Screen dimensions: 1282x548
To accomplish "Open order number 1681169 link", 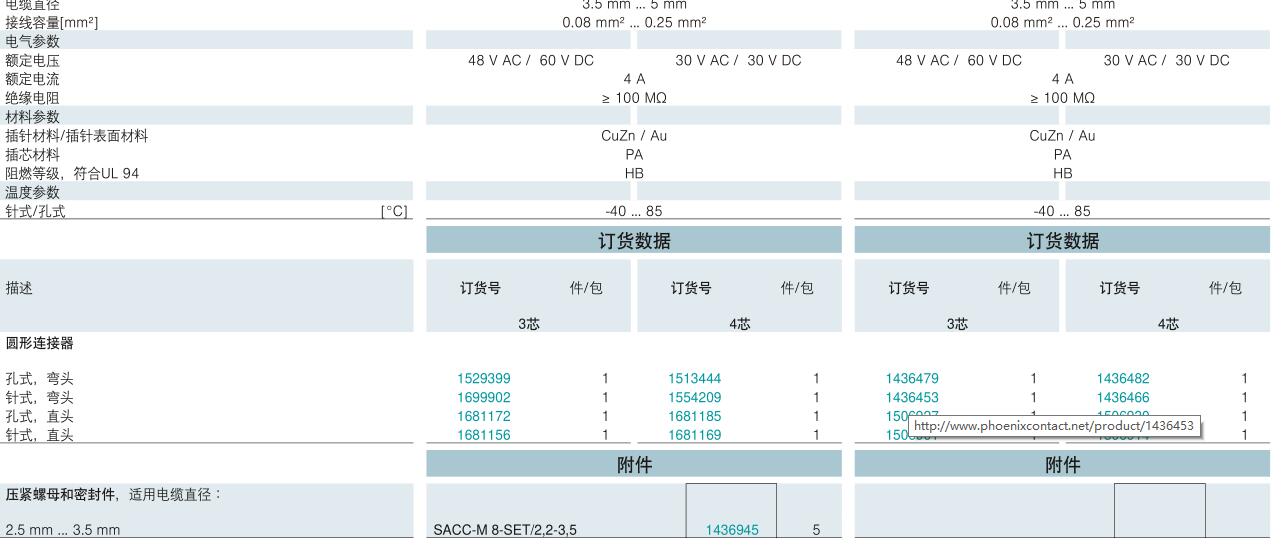I will pyautogui.click(x=694, y=435).
